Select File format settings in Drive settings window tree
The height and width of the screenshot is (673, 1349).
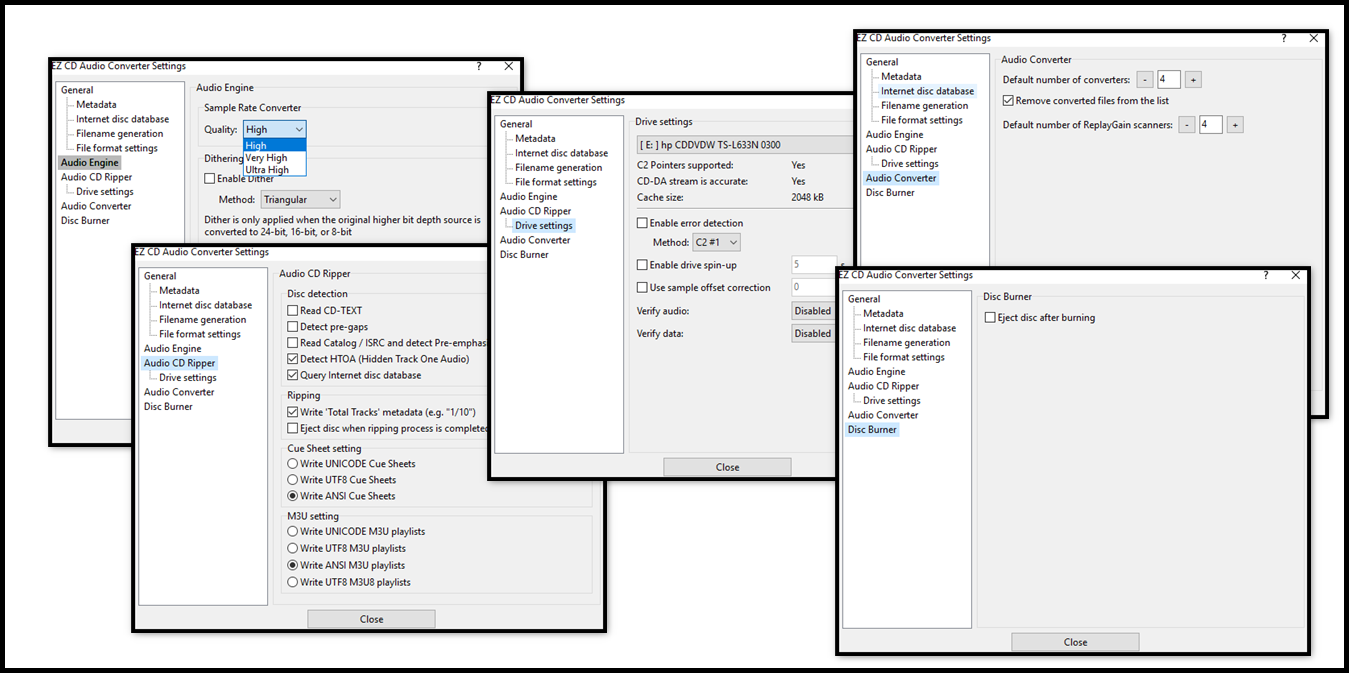coord(556,182)
